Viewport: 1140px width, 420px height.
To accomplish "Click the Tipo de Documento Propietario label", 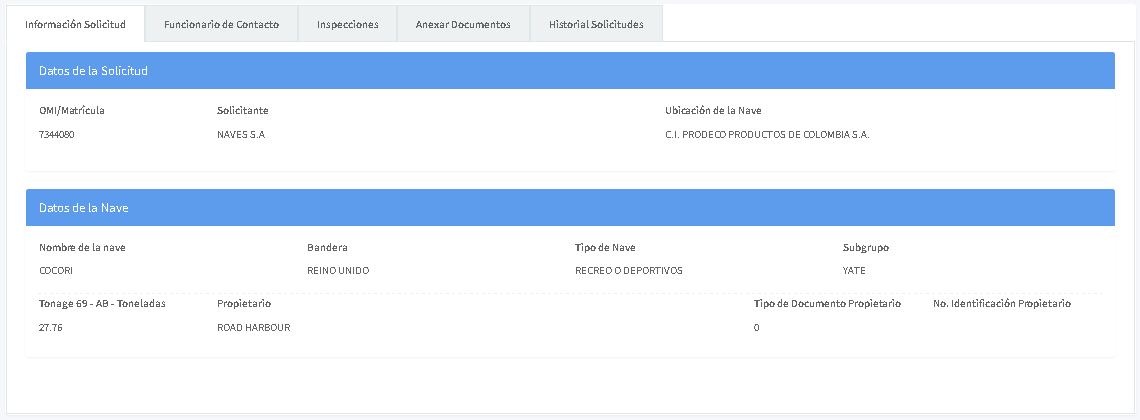I will pos(827,303).
